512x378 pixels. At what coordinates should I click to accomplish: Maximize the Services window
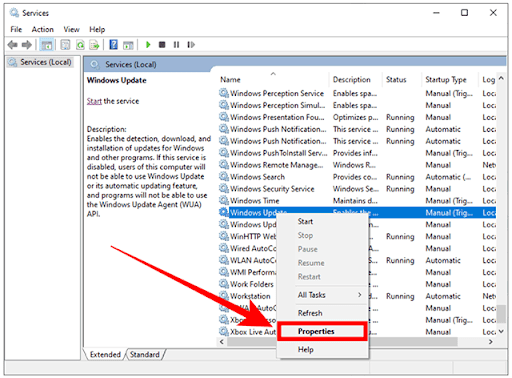pos(464,13)
